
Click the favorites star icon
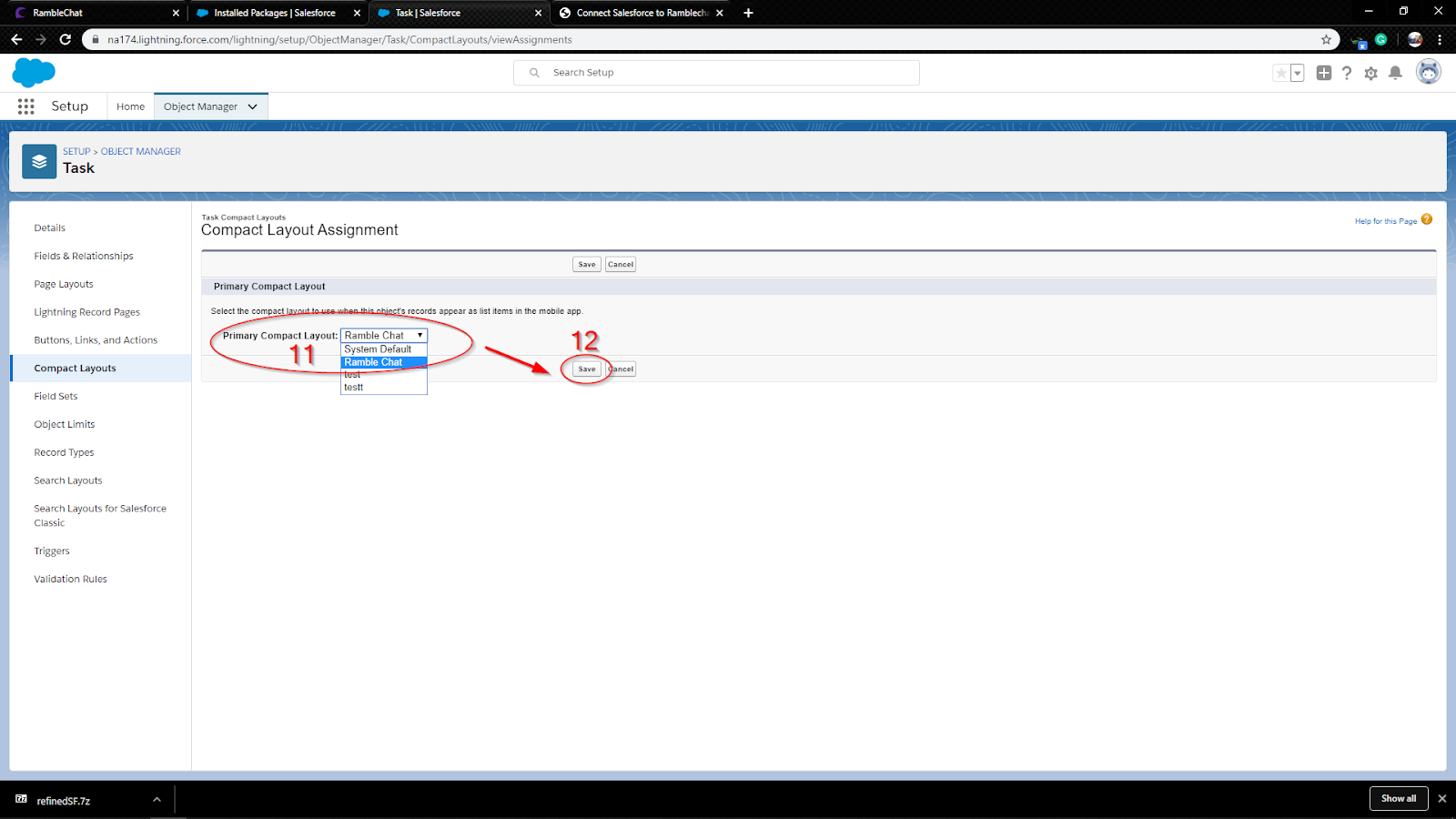coord(1281,73)
